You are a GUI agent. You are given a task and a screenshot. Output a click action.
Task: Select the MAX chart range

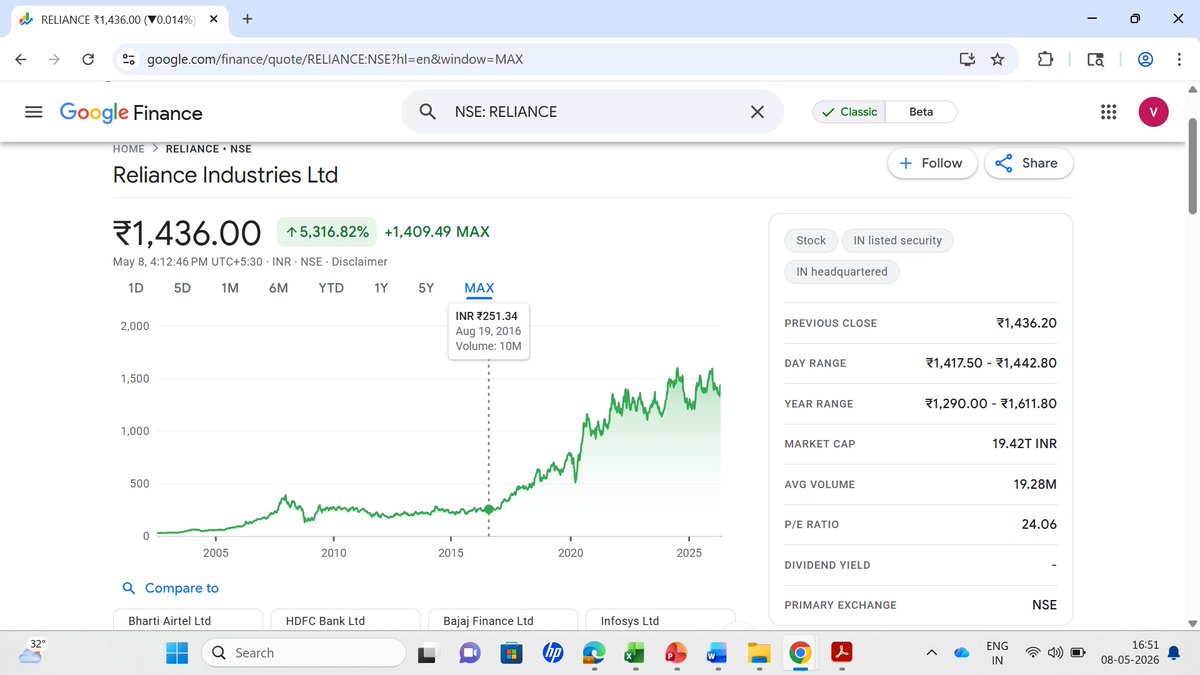tap(479, 288)
